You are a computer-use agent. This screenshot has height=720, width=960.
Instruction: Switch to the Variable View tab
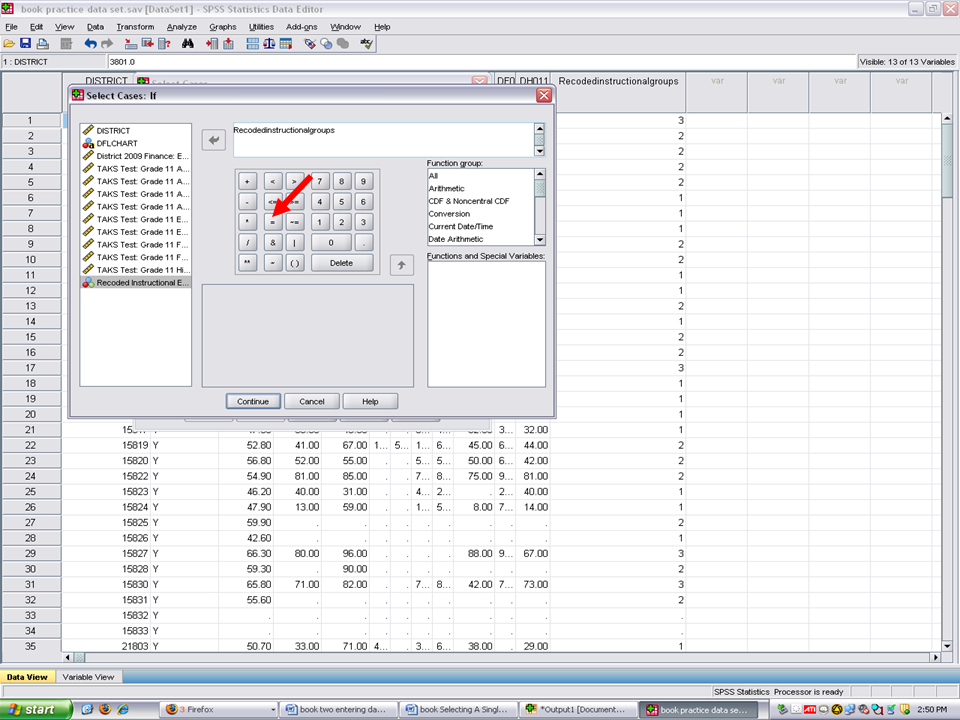(88, 677)
